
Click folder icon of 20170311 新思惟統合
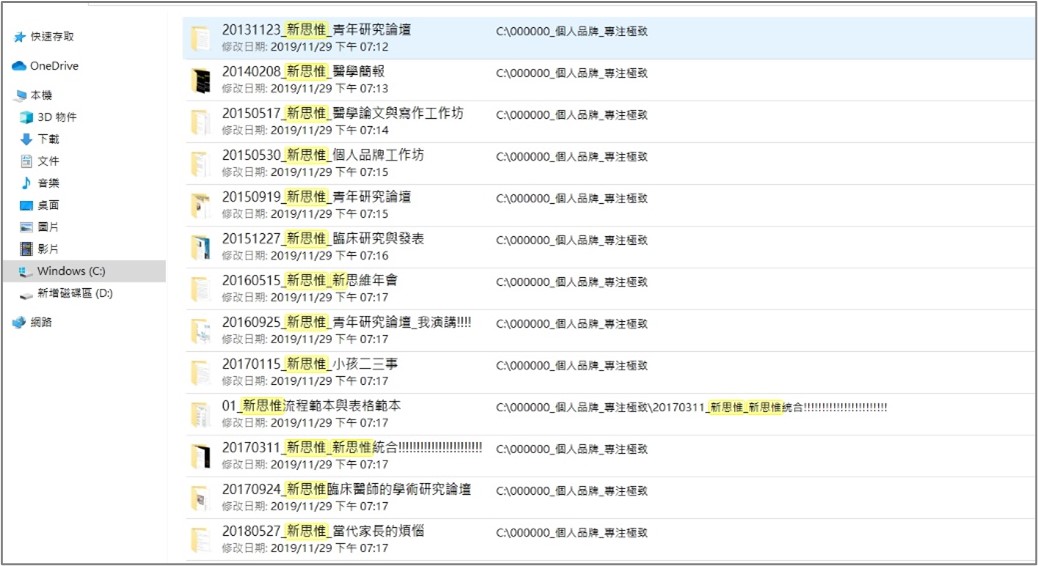point(200,455)
